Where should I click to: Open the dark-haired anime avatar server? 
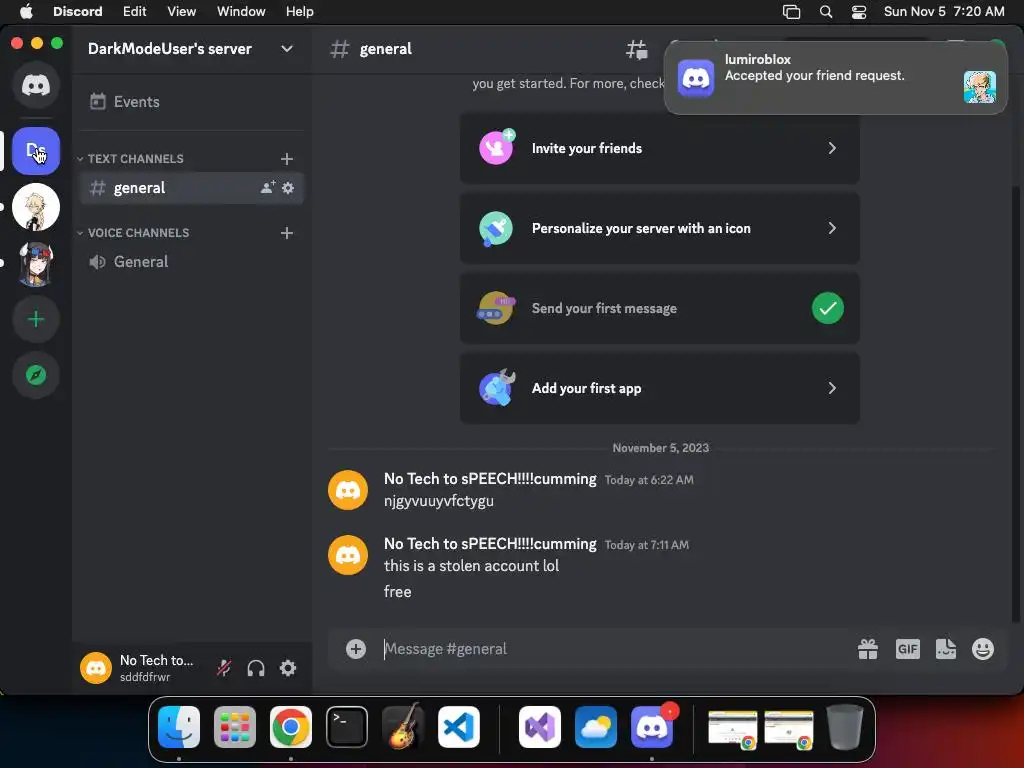(x=36, y=263)
